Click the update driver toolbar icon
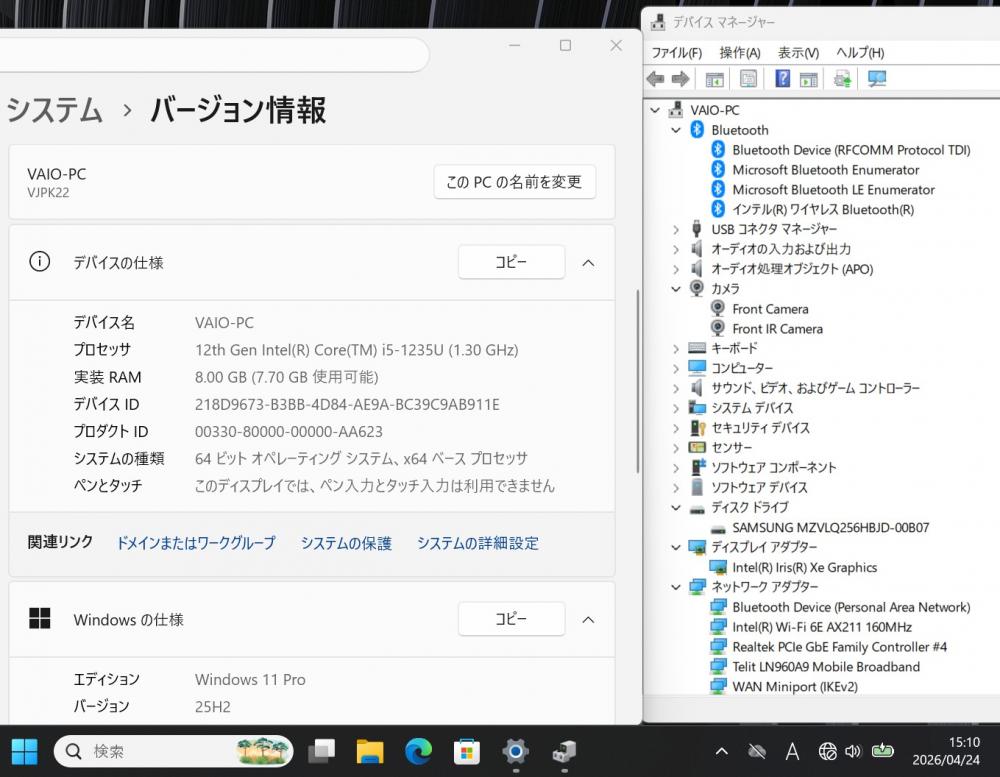This screenshot has width=1000, height=777. [x=843, y=79]
